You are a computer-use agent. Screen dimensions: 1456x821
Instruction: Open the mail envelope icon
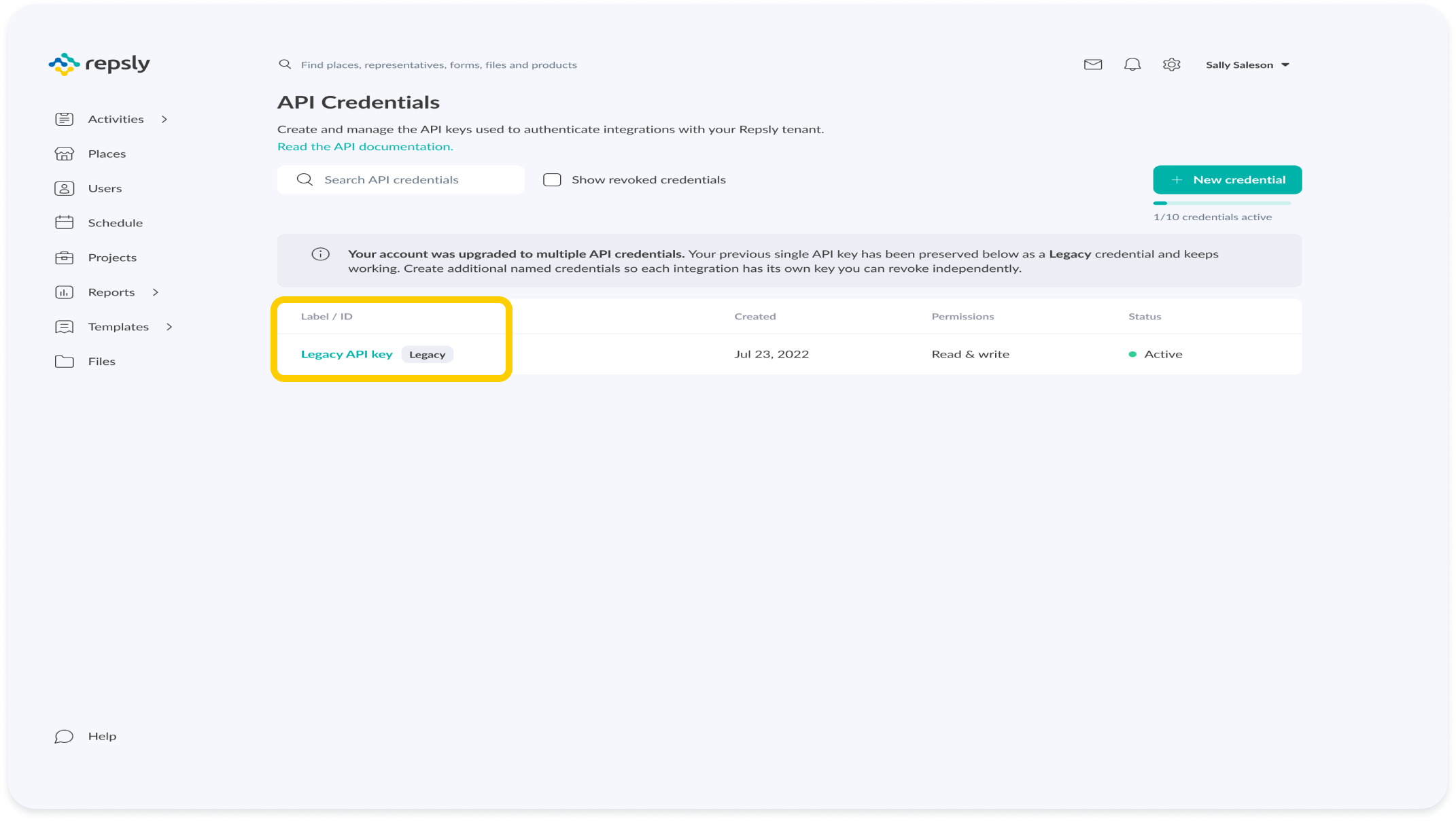pos(1092,65)
